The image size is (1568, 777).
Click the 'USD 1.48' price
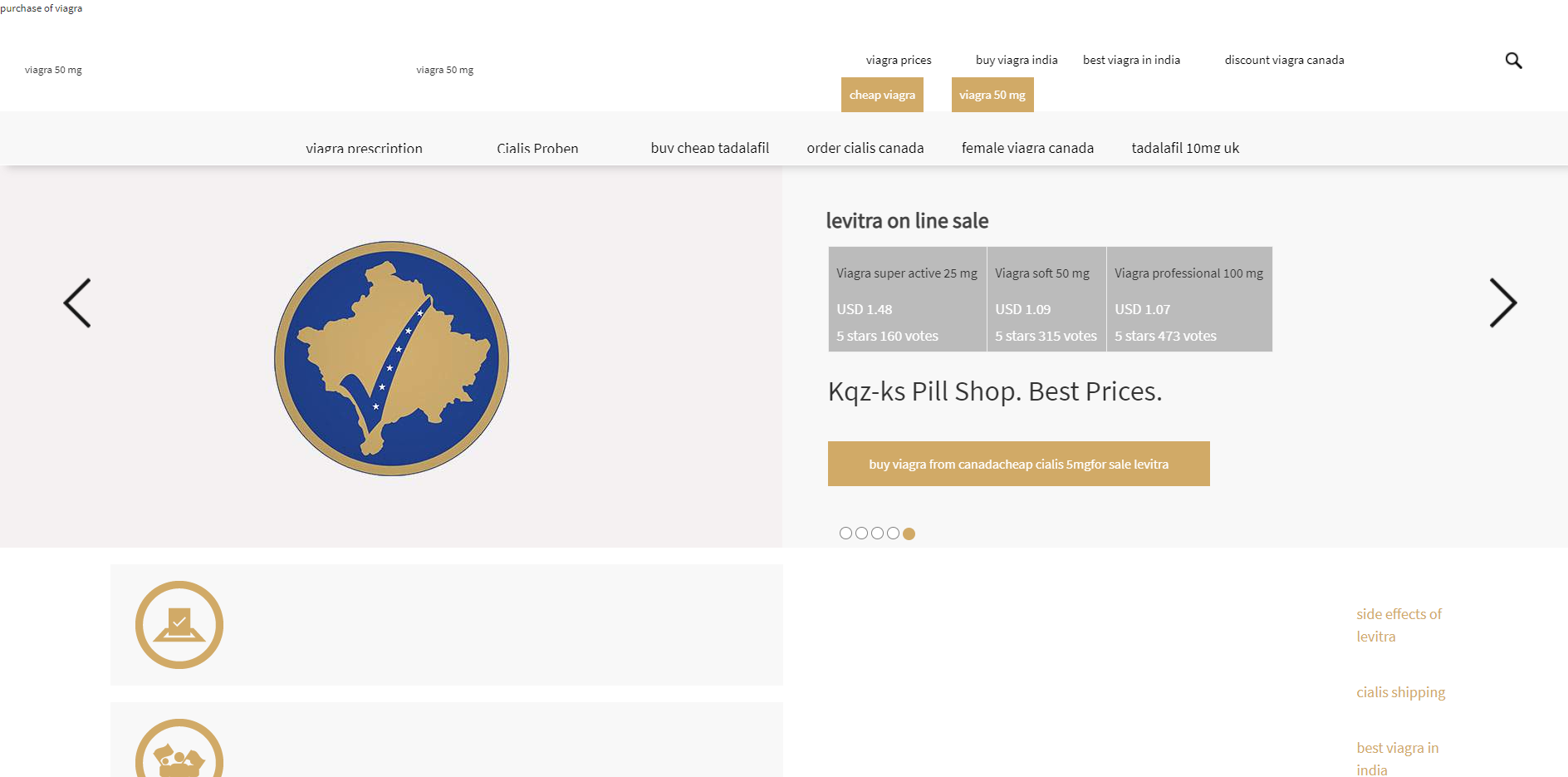point(865,309)
